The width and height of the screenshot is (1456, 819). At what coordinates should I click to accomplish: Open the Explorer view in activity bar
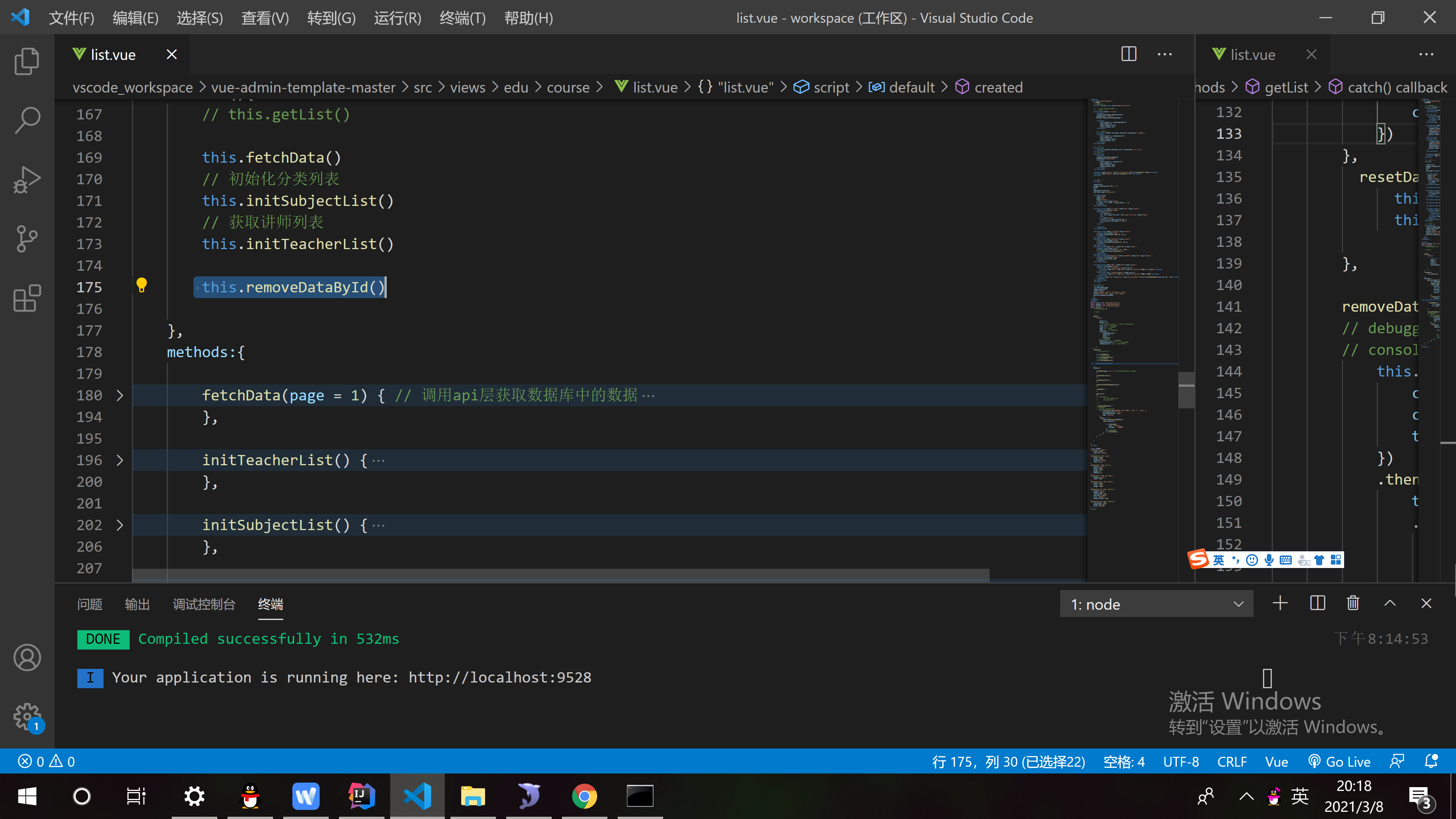27,61
